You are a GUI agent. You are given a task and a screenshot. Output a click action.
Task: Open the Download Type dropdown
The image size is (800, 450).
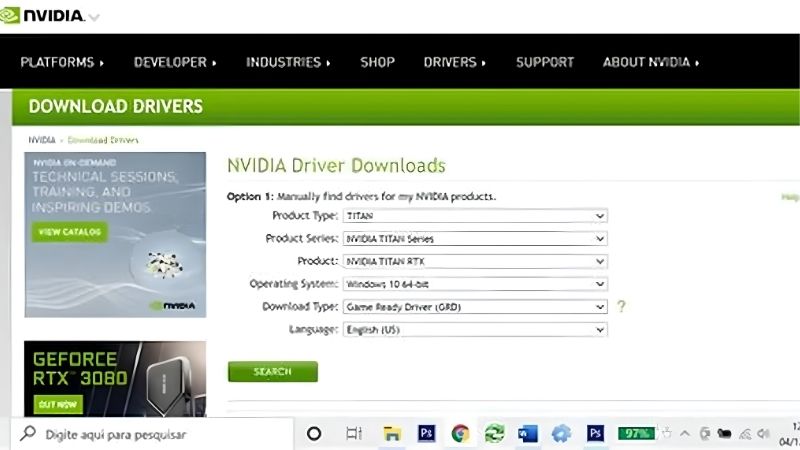tap(475, 307)
